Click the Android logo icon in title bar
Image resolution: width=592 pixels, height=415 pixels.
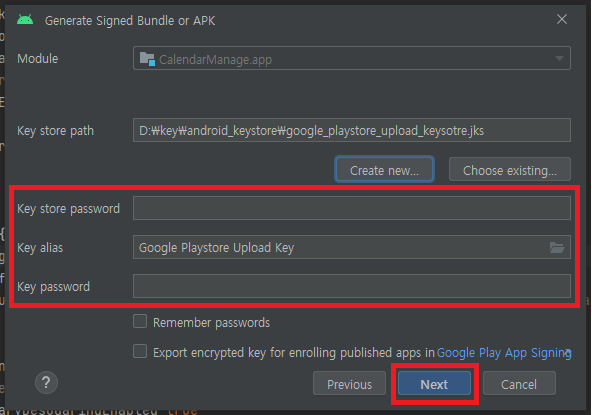25,20
